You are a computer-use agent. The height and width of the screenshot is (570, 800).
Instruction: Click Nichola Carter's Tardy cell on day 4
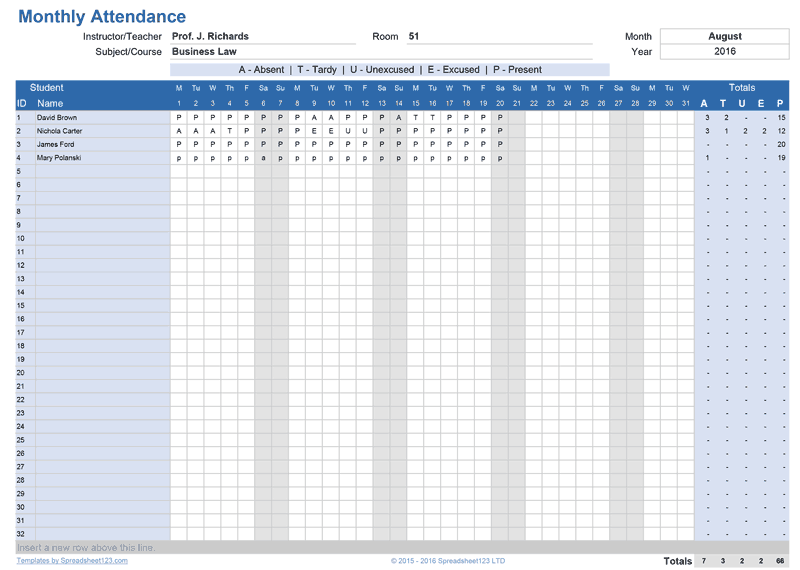click(x=229, y=131)
